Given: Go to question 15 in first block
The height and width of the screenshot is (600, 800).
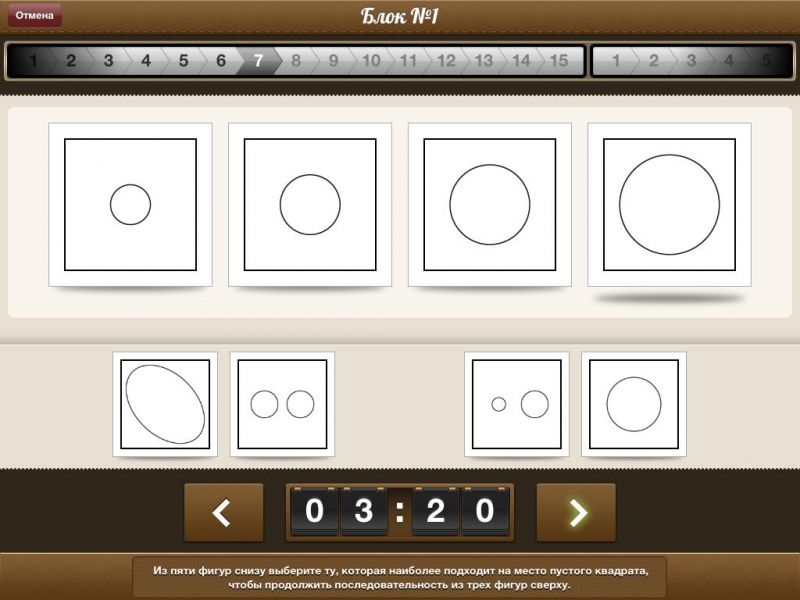Looking at the screenshot, I should [558, 61].
